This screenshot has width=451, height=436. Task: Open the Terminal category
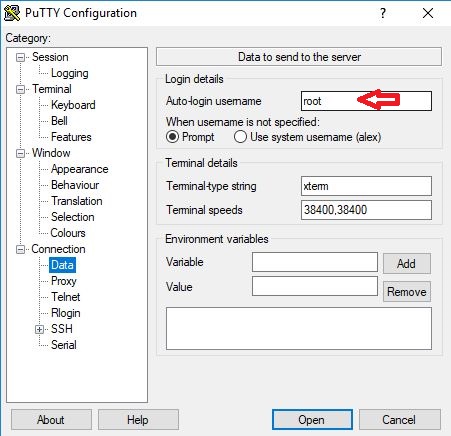[x=52, y=89]
